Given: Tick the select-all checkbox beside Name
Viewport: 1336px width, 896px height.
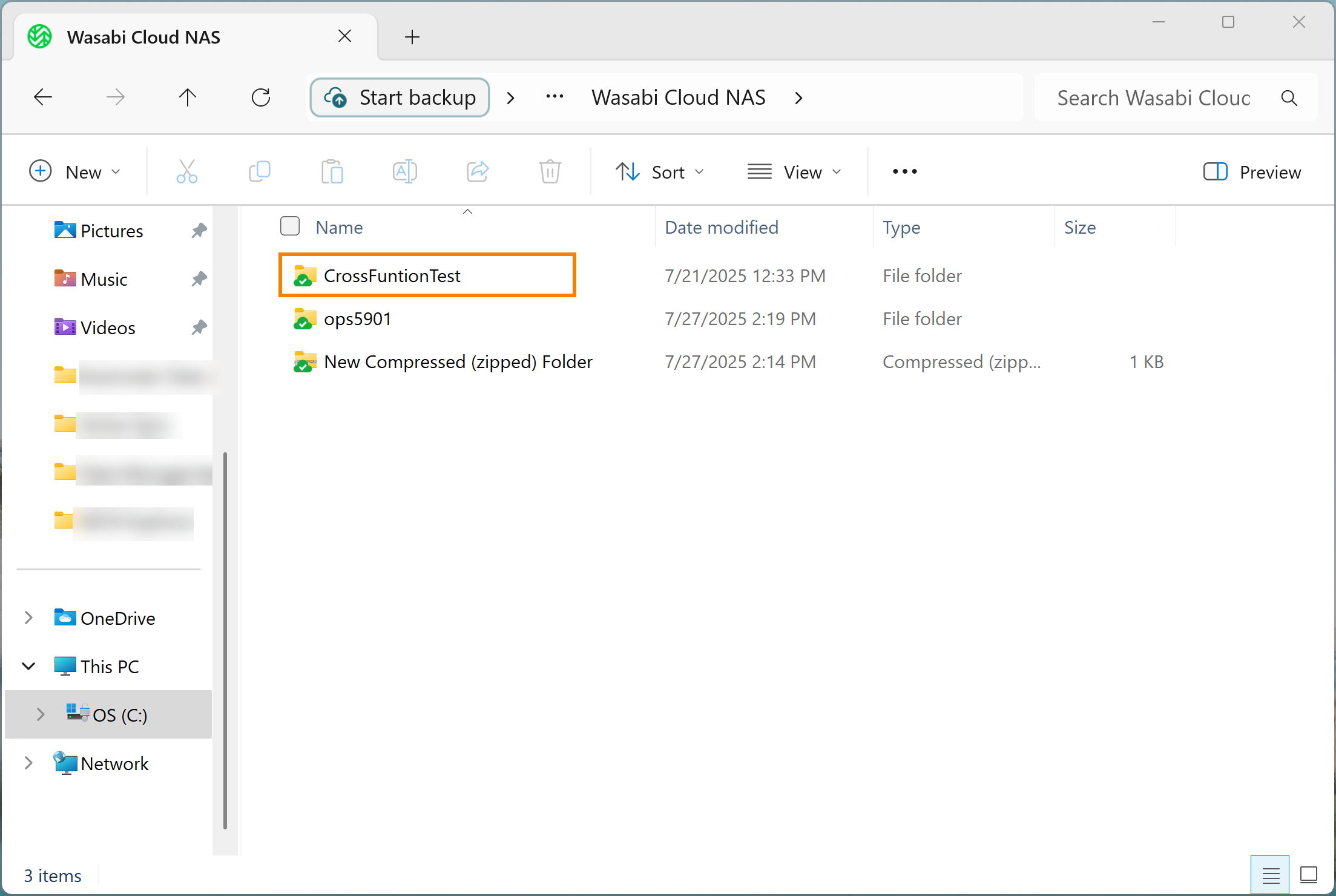Looking at the screenshot, I should point(290,226).
